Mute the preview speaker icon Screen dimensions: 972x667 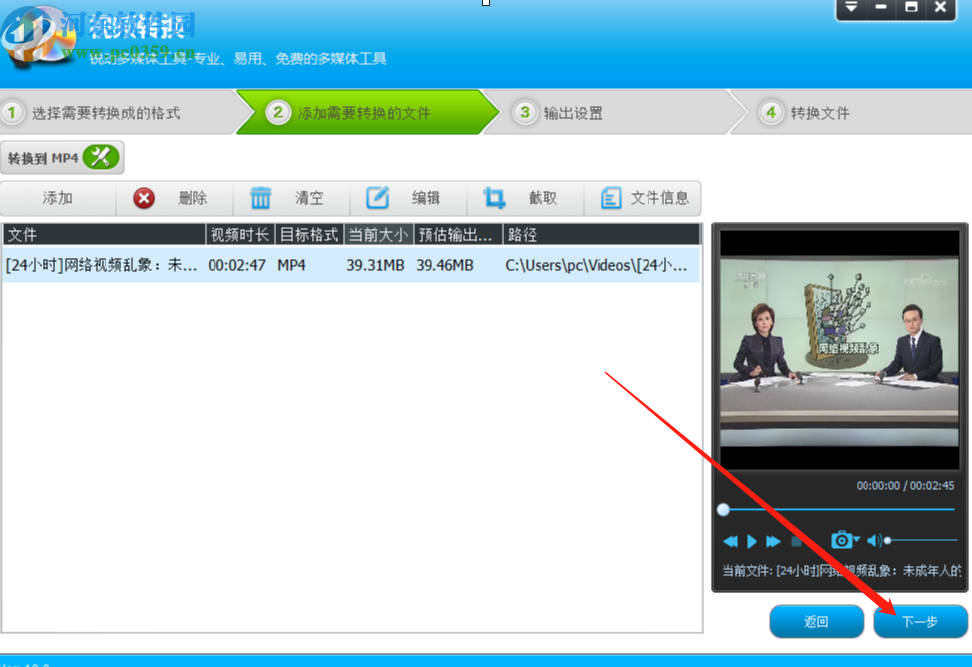pyautogui.click(x=874, y=541)
